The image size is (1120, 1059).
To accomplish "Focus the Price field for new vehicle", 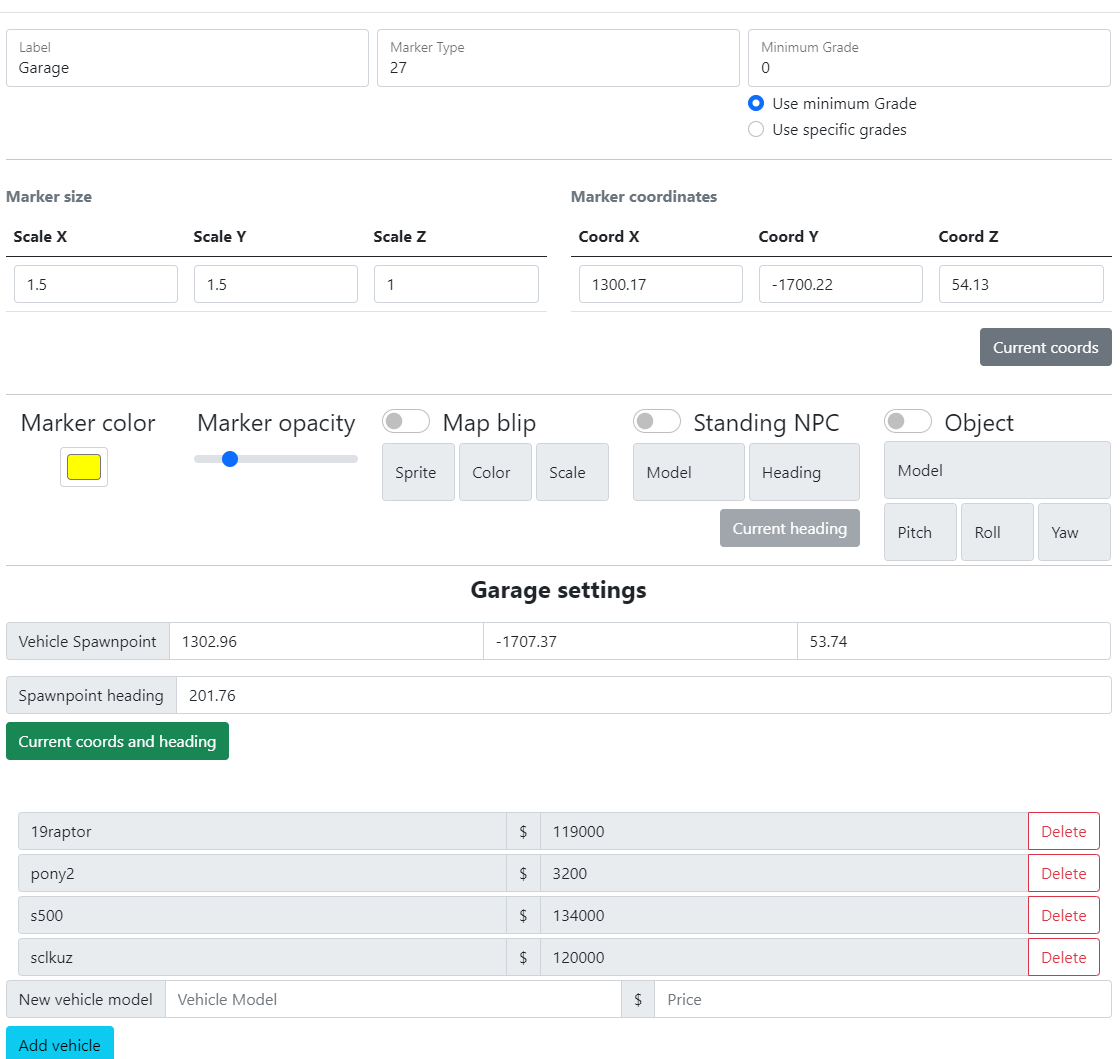I will coord(882,999).
